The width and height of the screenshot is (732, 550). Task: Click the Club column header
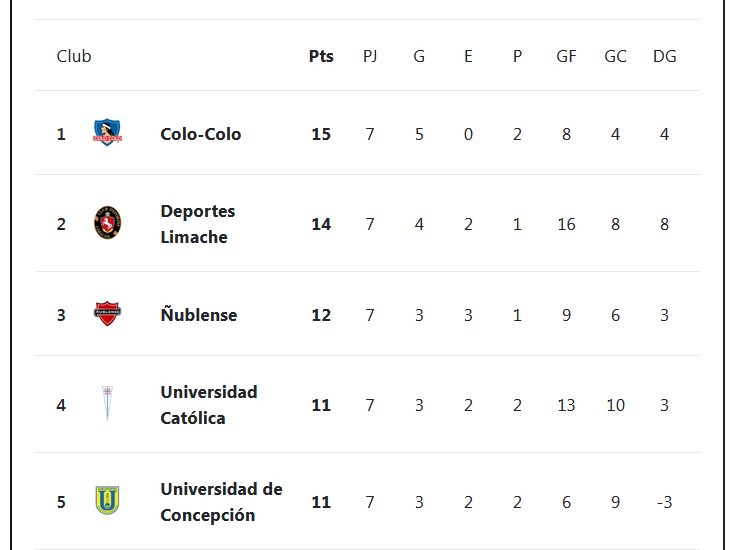point(74,56)
